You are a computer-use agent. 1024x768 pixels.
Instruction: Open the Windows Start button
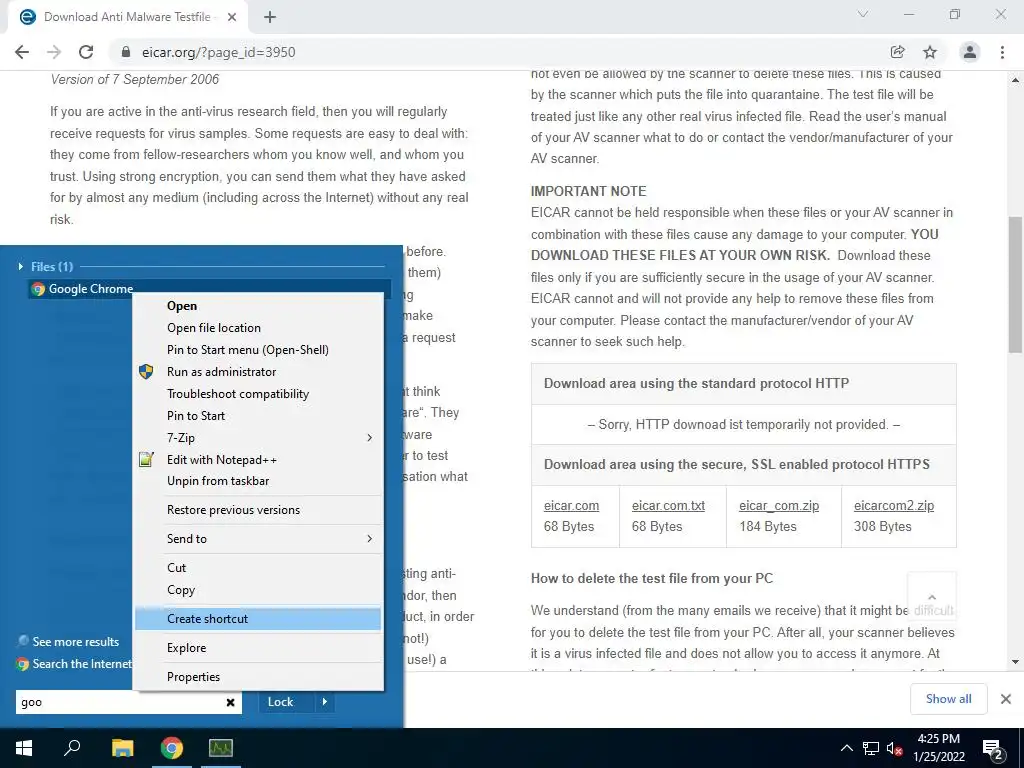pyautogui.click(x=24, y=748)
